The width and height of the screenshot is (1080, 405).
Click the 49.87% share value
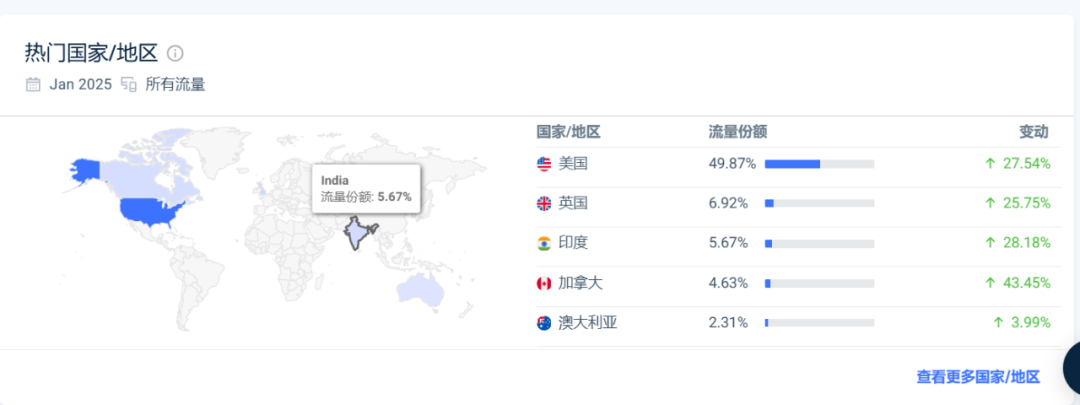[732, 164]
